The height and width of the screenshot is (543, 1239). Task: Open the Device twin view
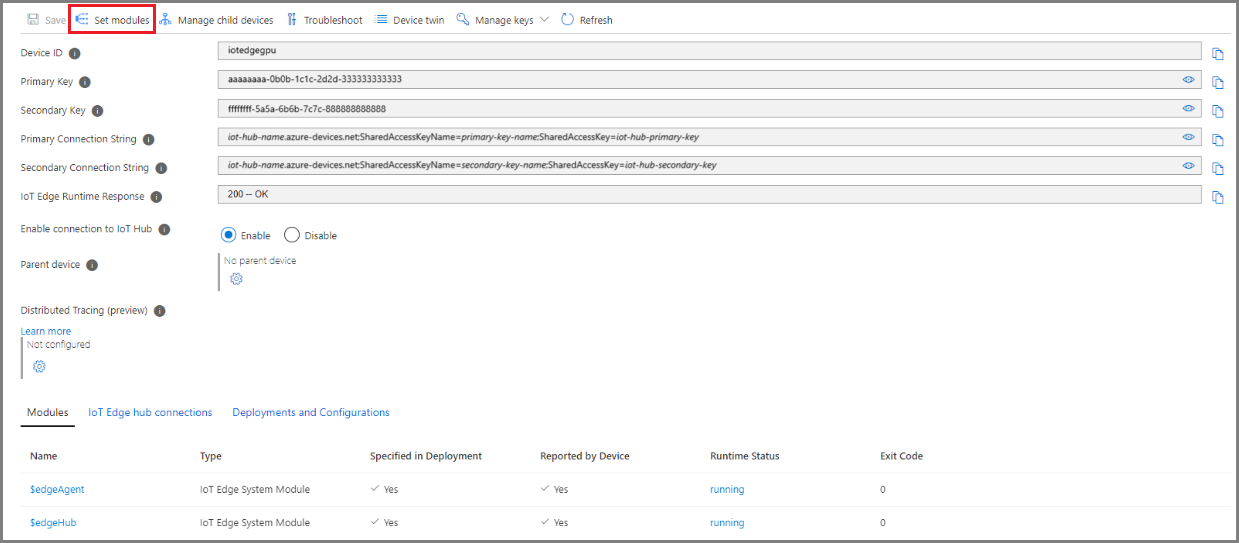coord(410,20)
